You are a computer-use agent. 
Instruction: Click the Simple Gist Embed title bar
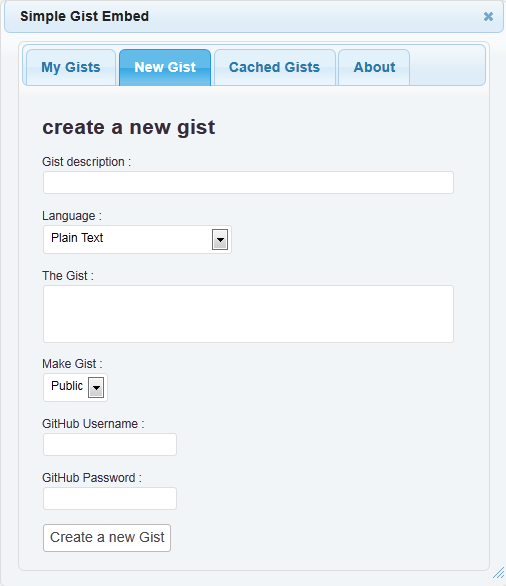[x=254, y=16]
